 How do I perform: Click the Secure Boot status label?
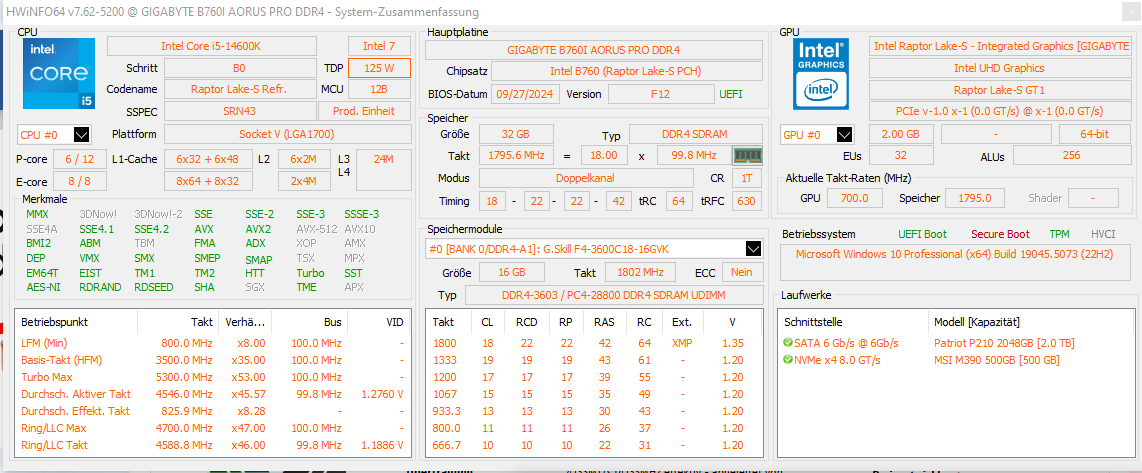pyautogui.click(x=1000, y=234)
